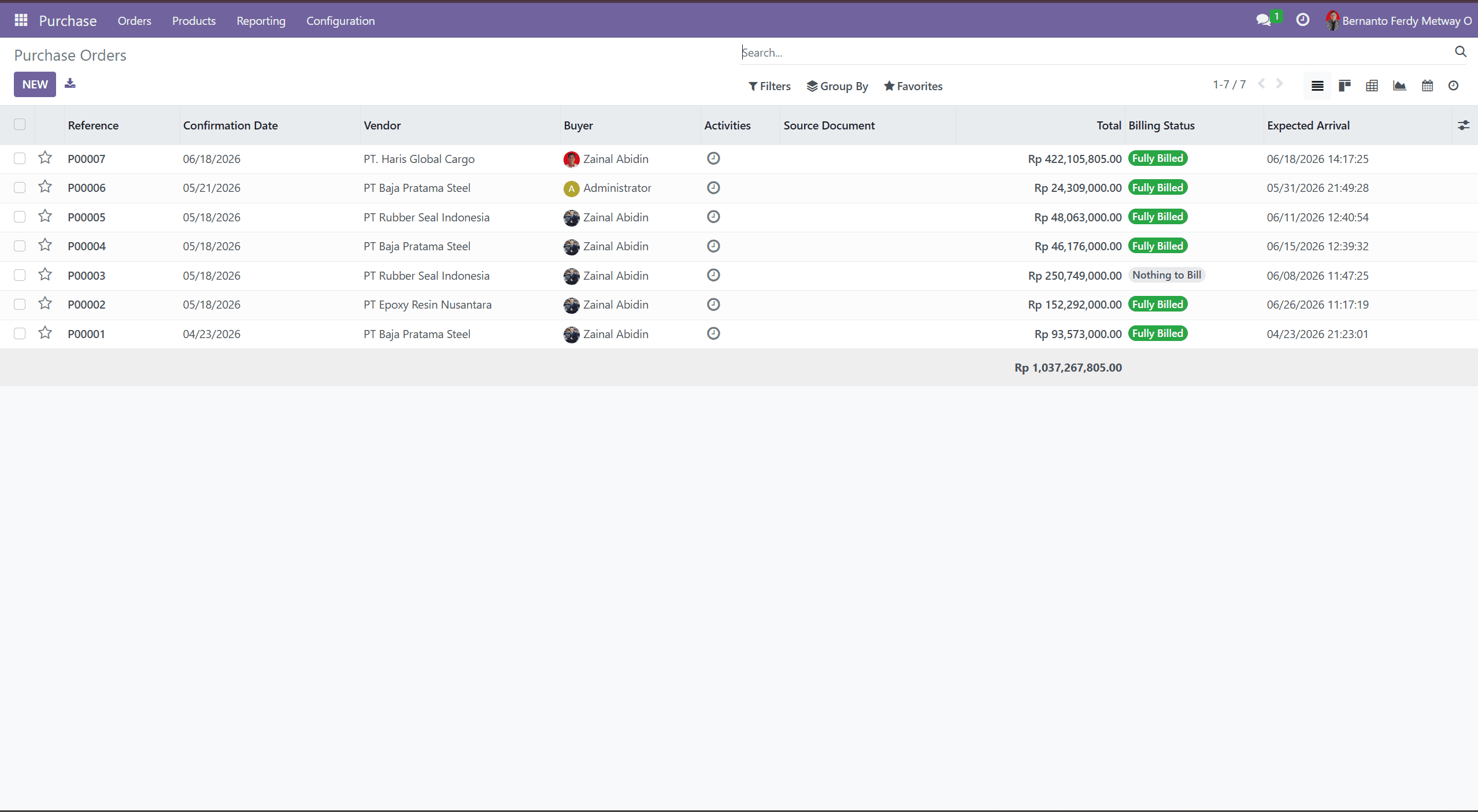
Task: Open the Products menu
Action: coord(194,21)
